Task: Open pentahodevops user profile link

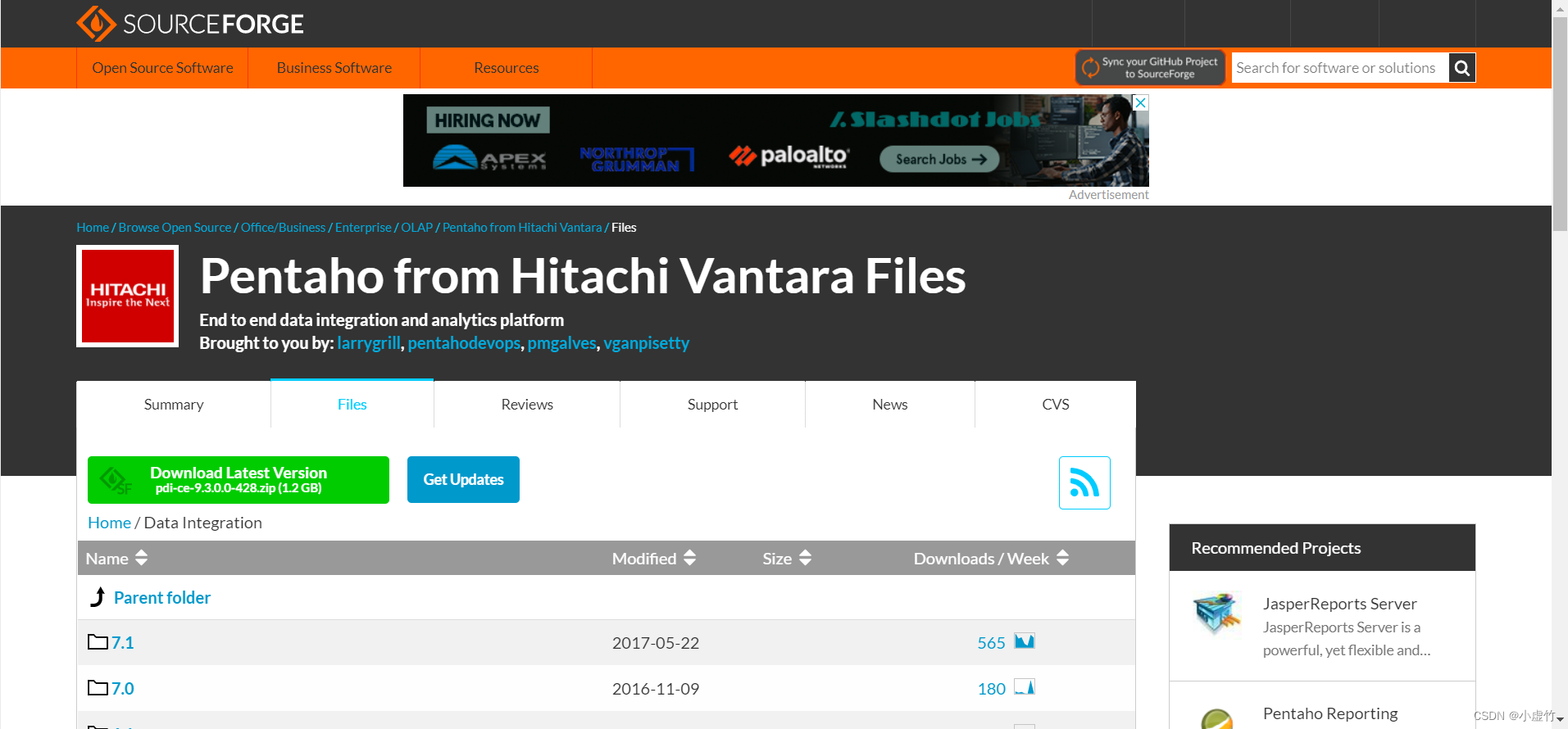Action: [464, 343]
